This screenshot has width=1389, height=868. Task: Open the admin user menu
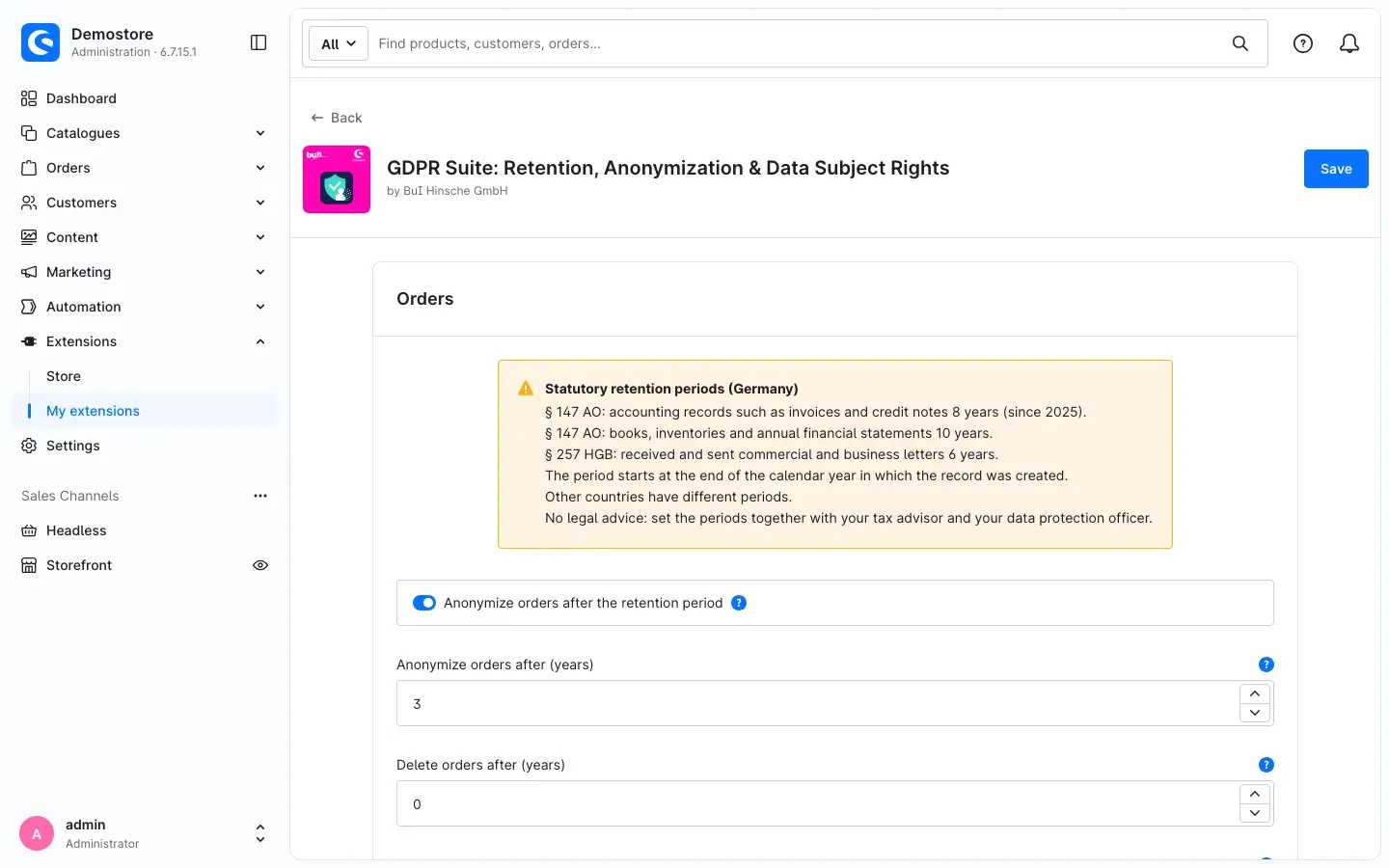145,833
